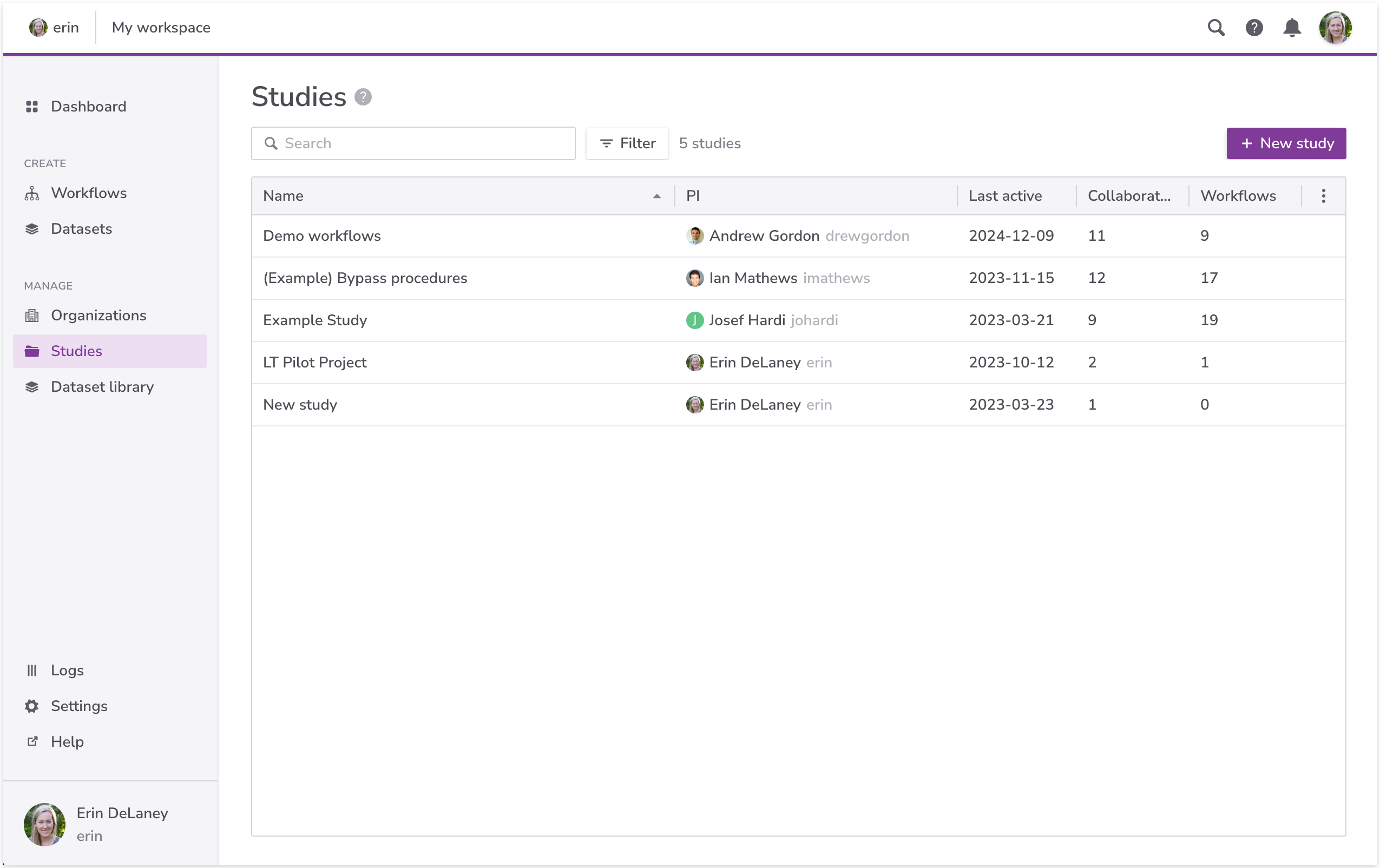Open the LT Pilot Project row
The height and width of the screenshot is (868, 1380).
[x=314, y=362]
